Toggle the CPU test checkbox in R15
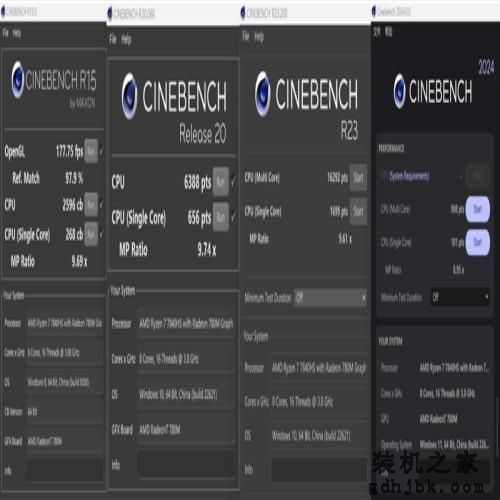The image size is (500, 500). pyautogui.click(x=102, y=204)
